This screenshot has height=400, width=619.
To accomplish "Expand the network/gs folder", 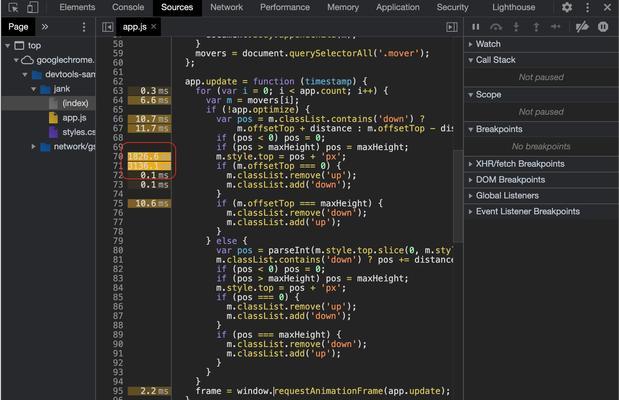I will pyautogui.click(x=34, y=147).
